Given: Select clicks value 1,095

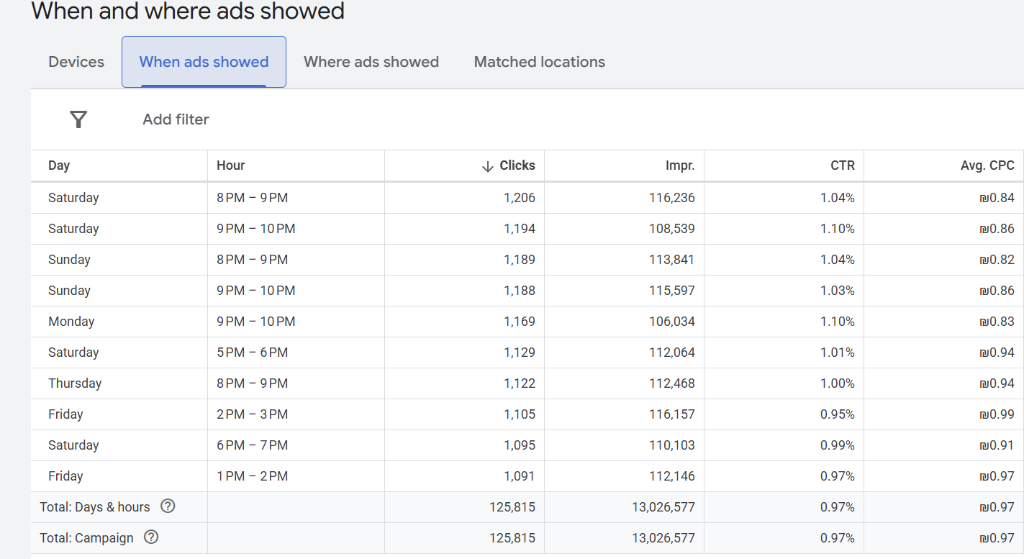Looking at the screenshot, I should 519,445.
